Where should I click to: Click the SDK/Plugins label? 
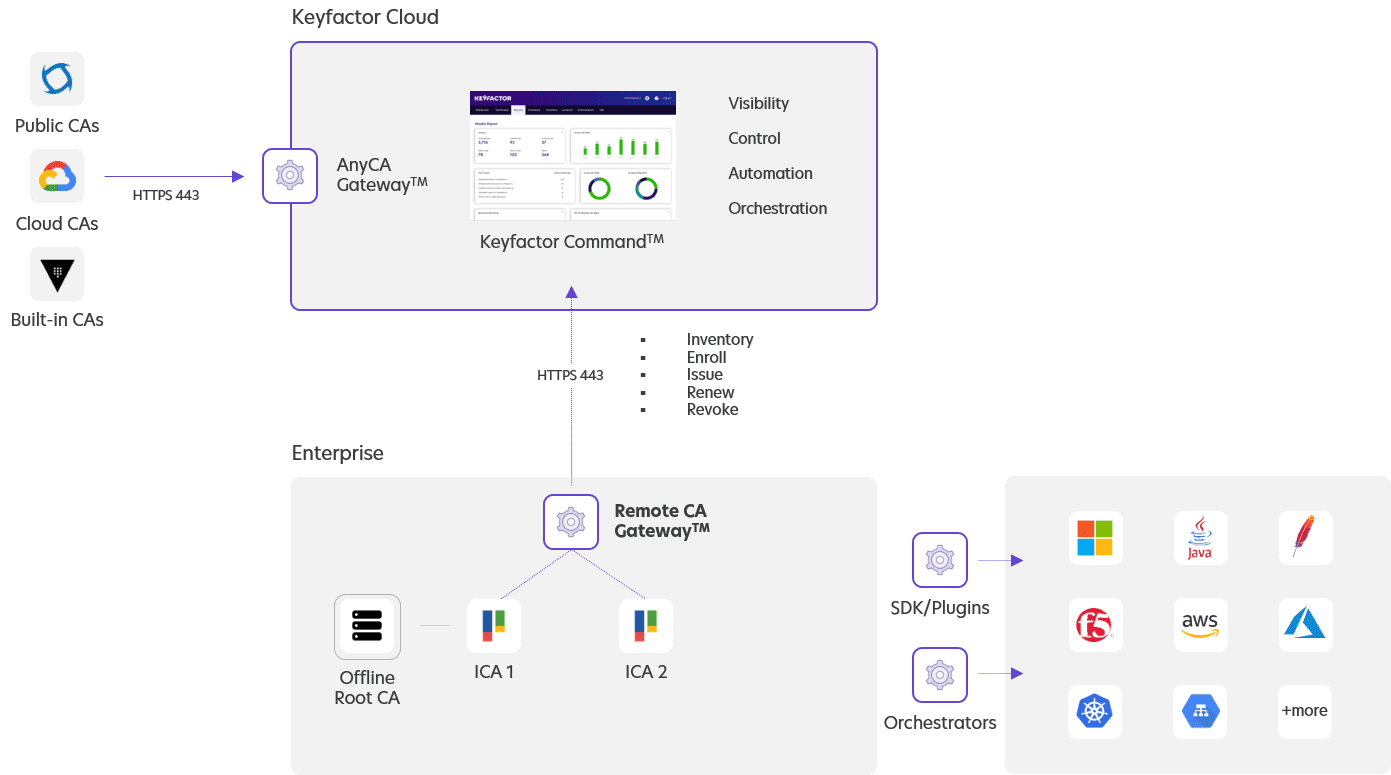[940, 608]
